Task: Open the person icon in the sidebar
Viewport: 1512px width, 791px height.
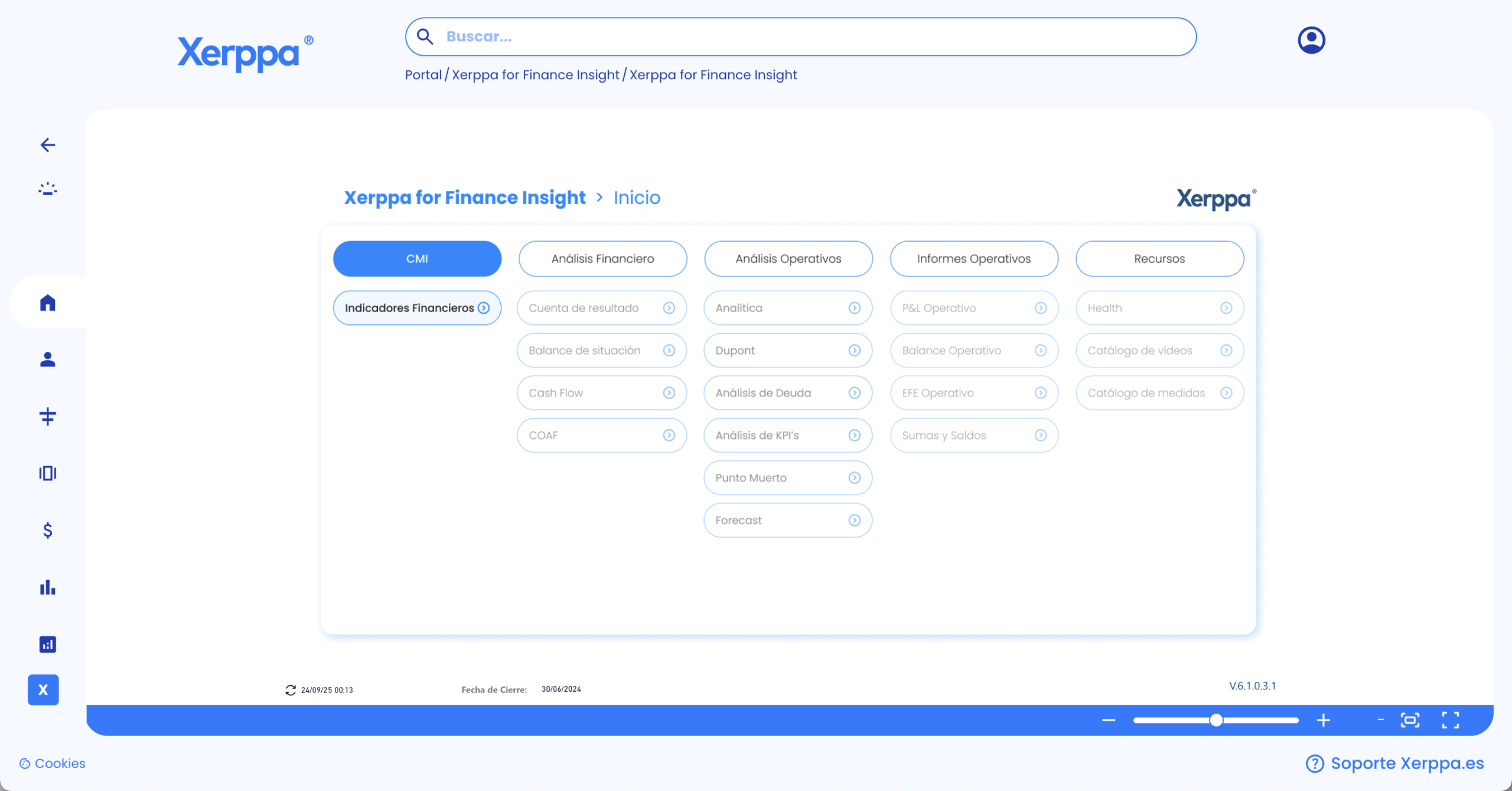Action: coord(48,359)
